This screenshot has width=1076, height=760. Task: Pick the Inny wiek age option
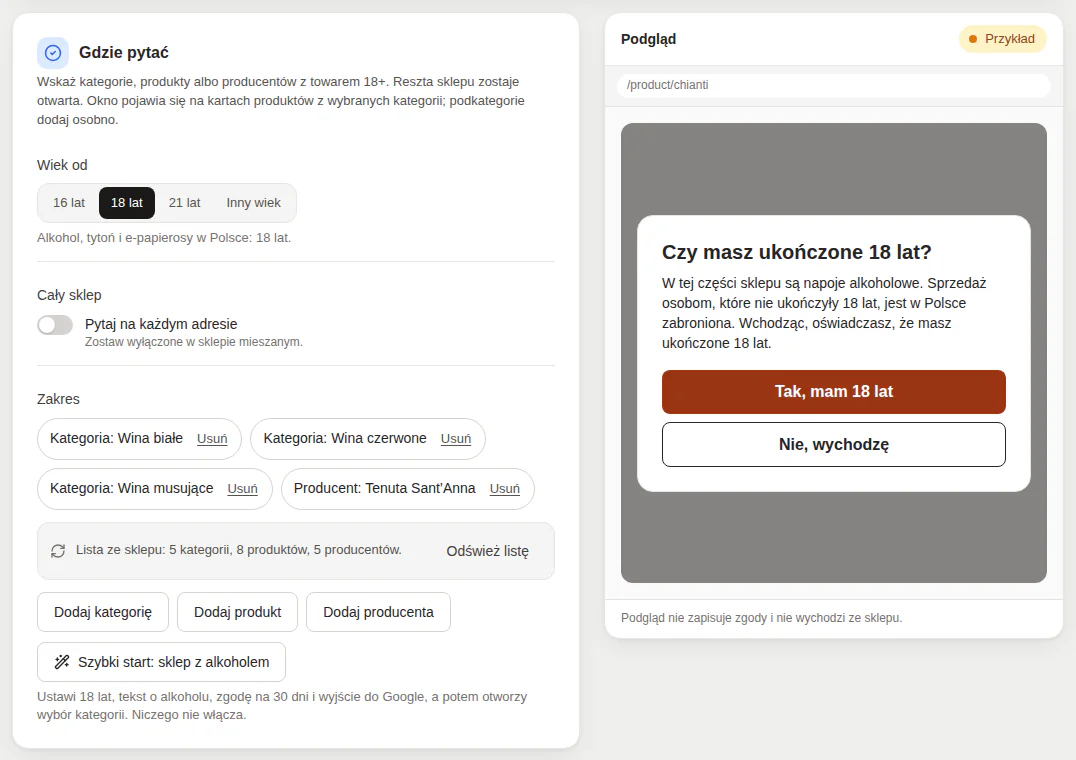click(x=253, y=203)
